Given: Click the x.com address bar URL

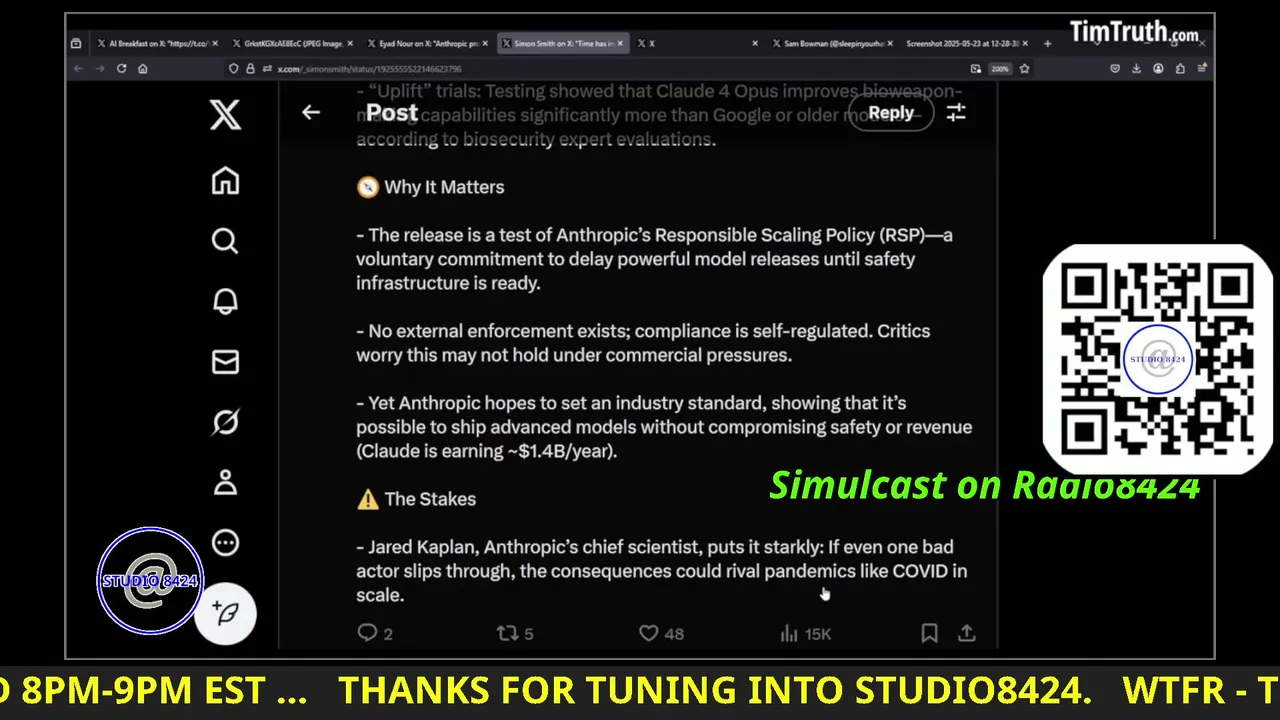Looking at the screenshot, I should tap(369, 68).
